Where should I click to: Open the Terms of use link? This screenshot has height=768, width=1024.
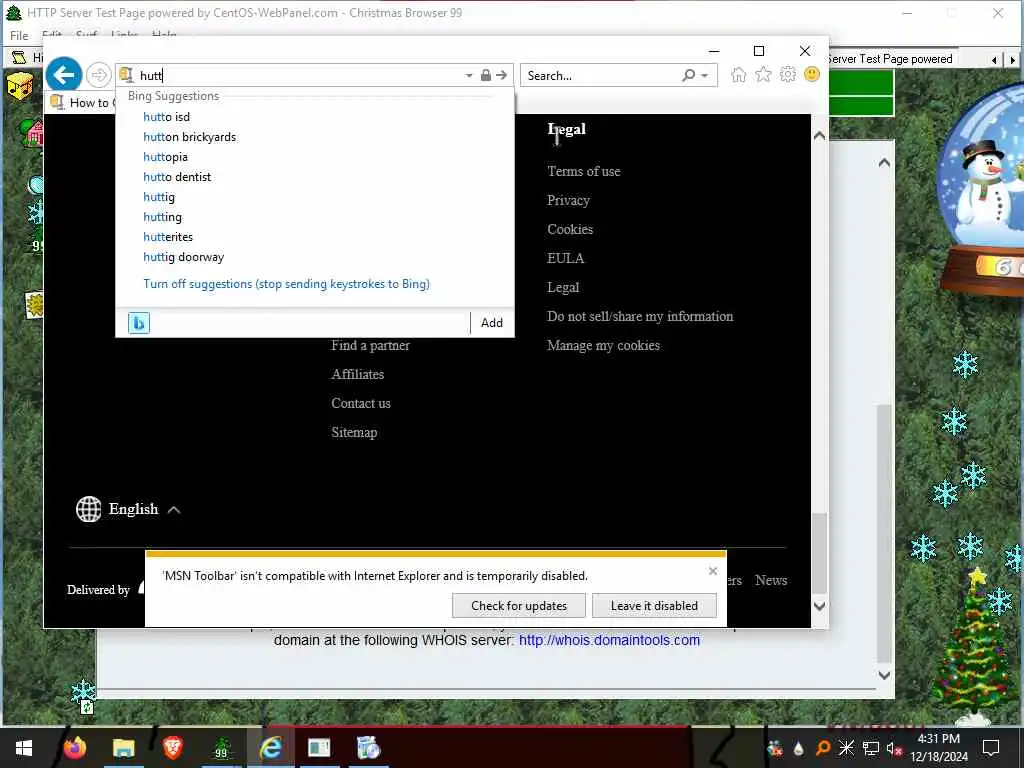pos(584,171)
